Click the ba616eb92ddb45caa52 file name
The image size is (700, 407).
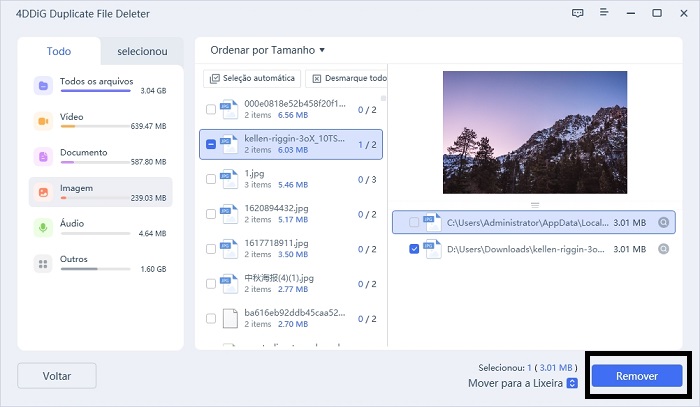click(295, 312)
